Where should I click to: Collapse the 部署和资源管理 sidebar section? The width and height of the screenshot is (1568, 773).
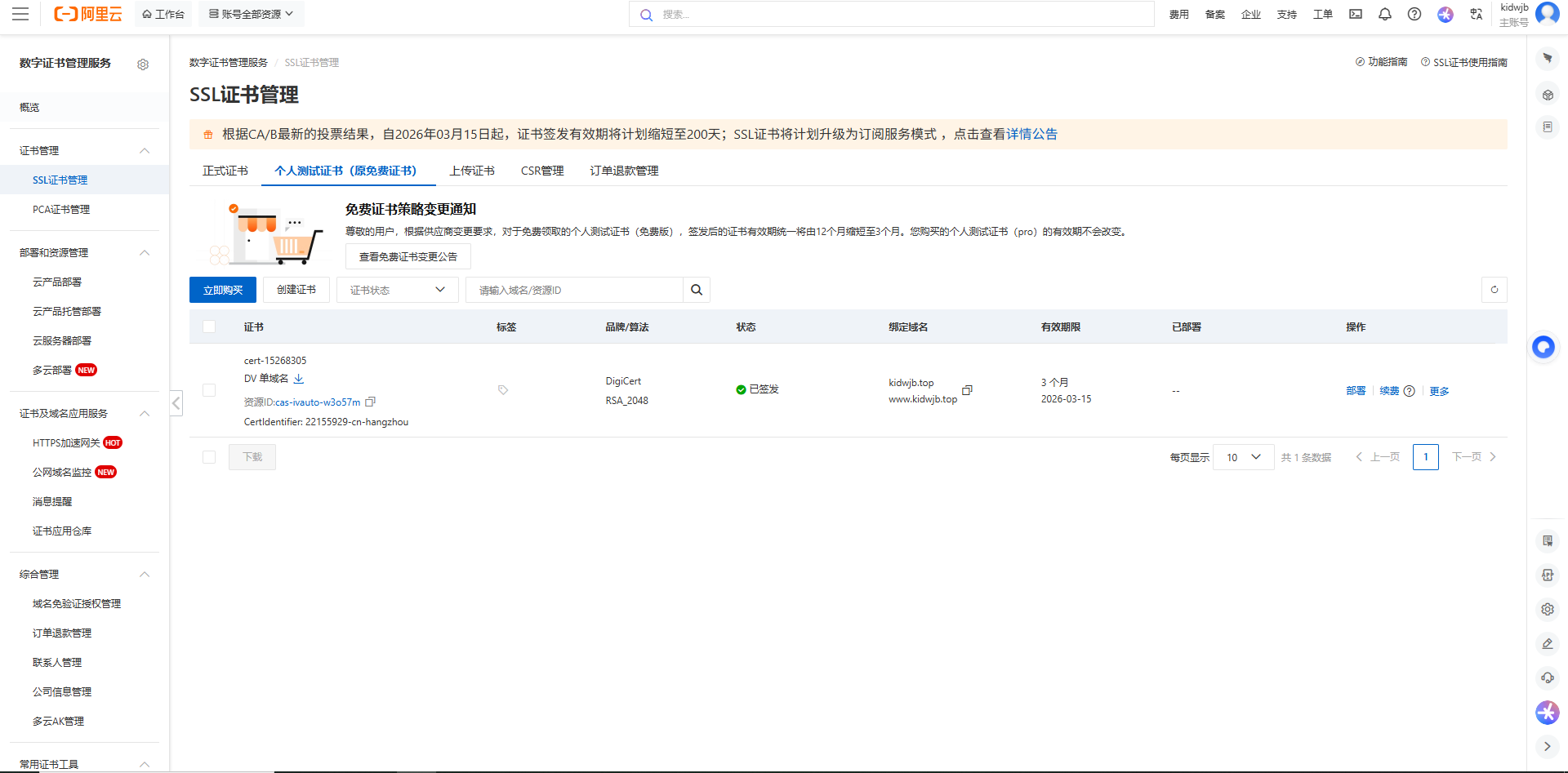pyautogui.click(x=145, y=253)
